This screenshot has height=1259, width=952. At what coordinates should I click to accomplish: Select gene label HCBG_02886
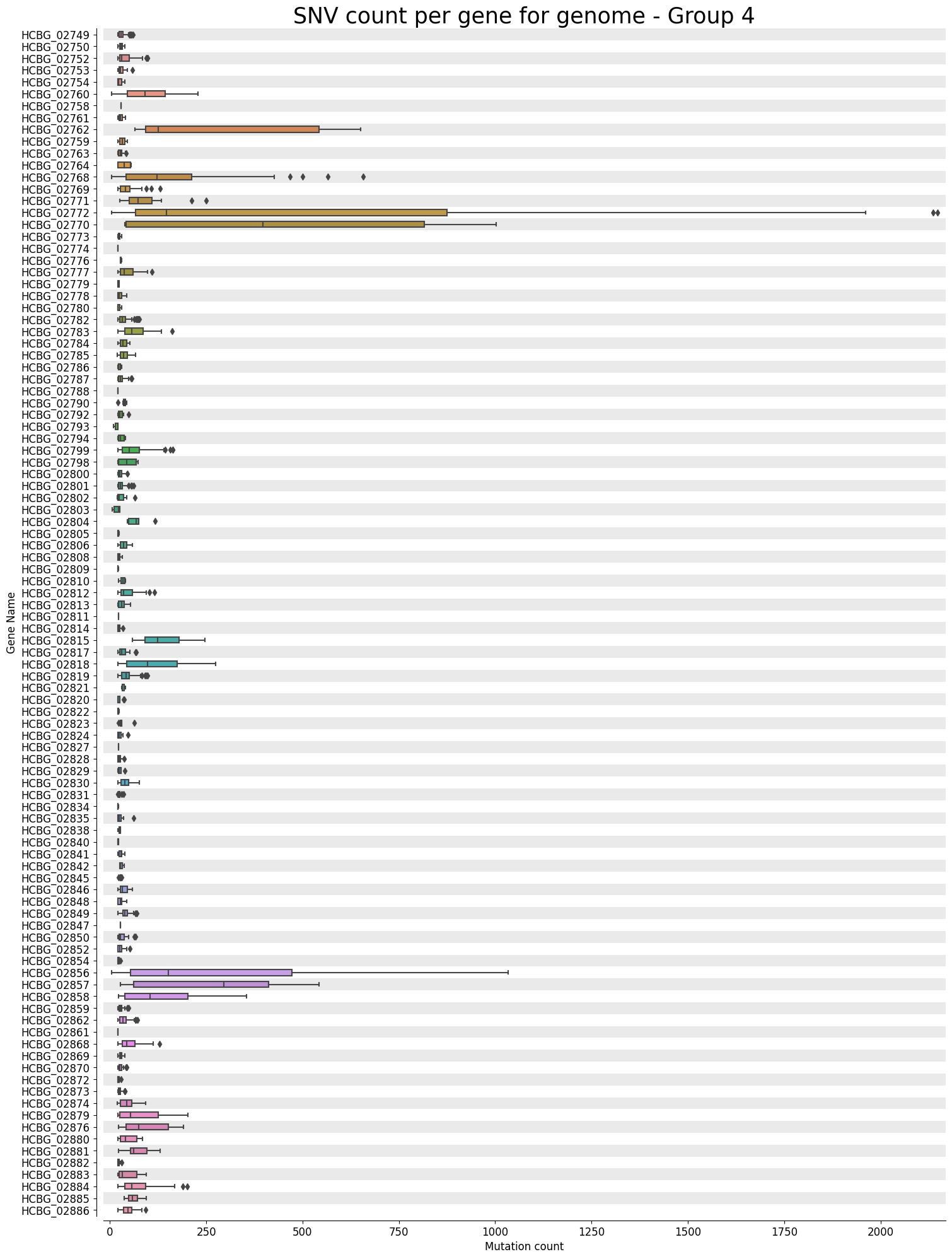point(50,1210)
